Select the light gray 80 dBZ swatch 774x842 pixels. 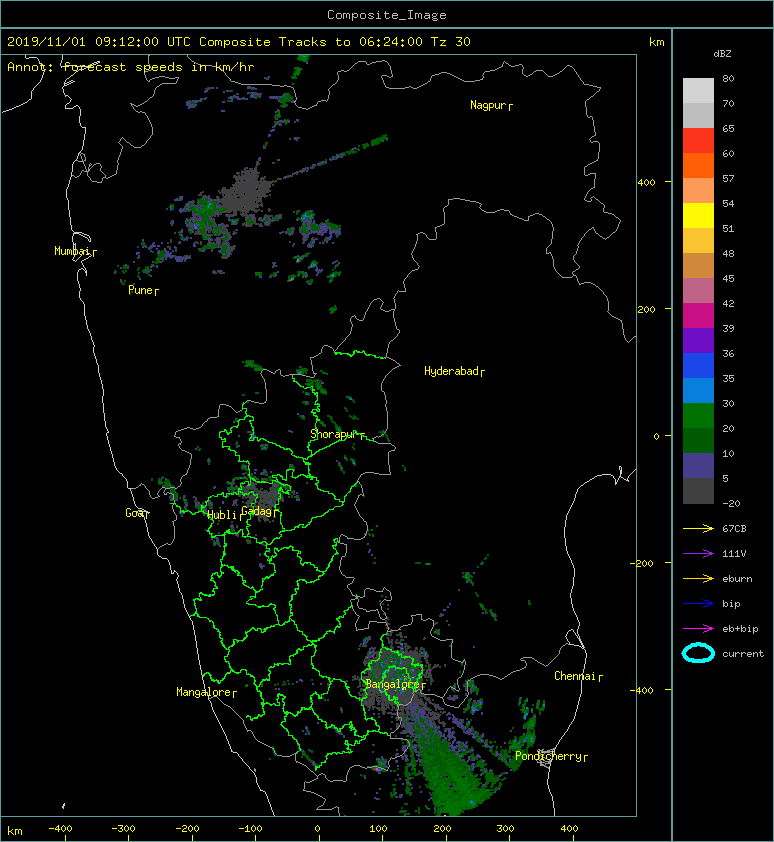click(x=698, y=90)
